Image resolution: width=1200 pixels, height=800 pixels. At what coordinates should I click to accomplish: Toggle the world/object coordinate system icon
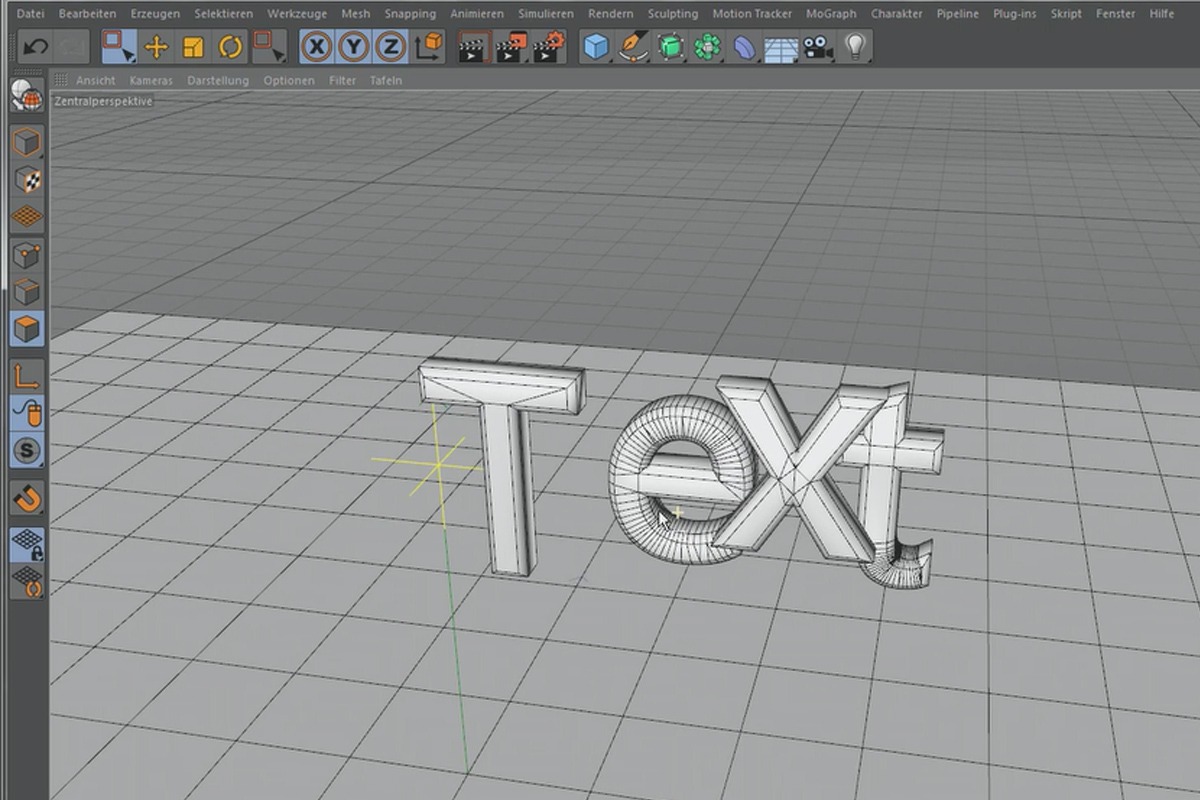(x=429, y=46)
